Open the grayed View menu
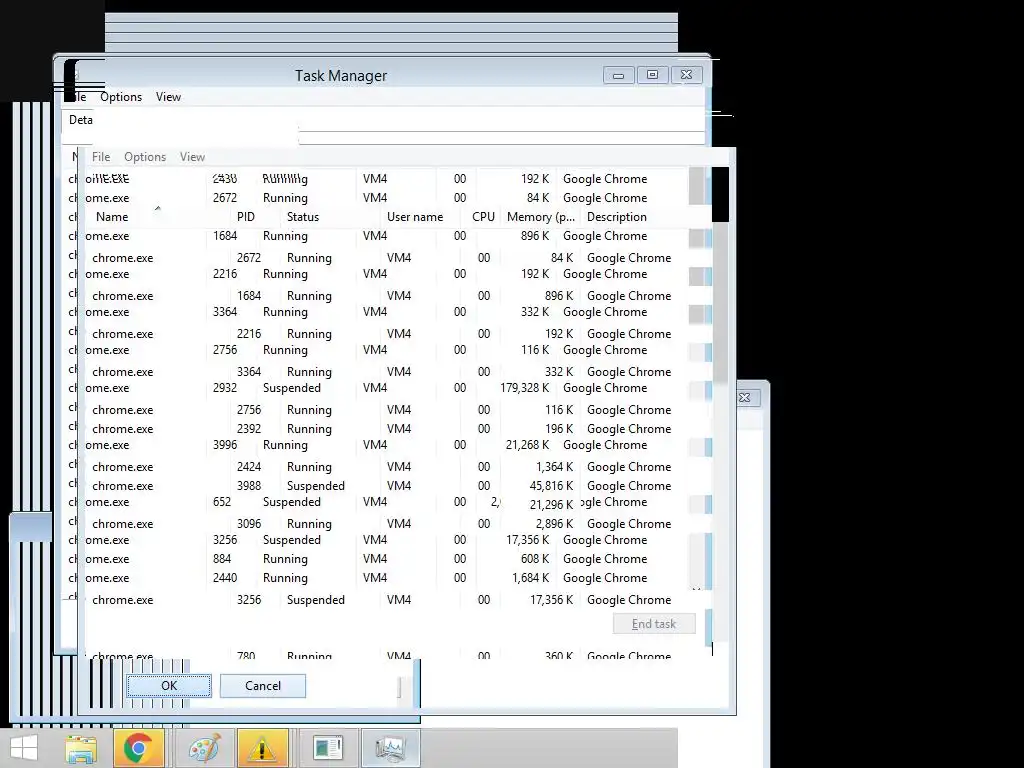 pos(192,157)
